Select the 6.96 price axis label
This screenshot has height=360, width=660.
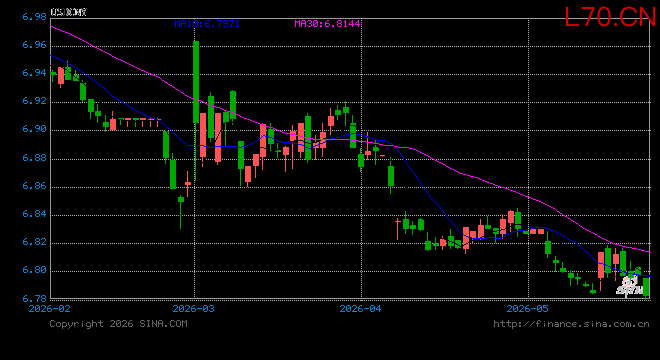[x=35, y=45]
